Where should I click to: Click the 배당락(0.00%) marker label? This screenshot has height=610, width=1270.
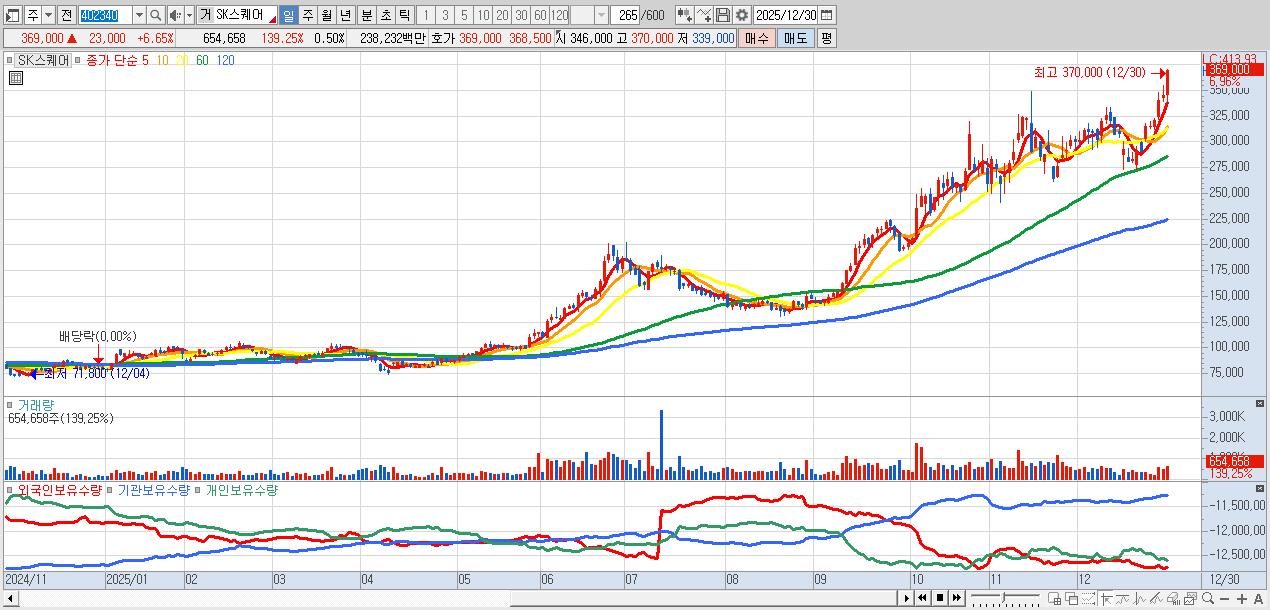click(x=98, y=336)
